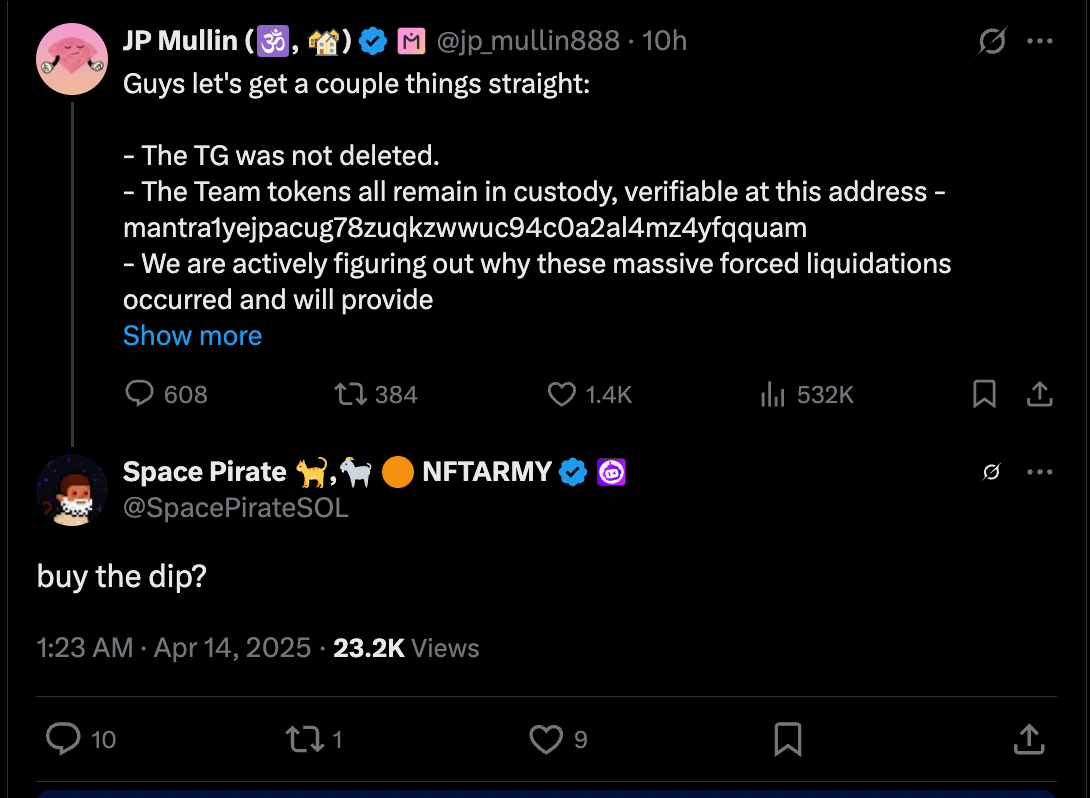Screen dimensions: 1090x798
Task: Bookmark JP Mullin's post
Action: [x=984, y=395]
